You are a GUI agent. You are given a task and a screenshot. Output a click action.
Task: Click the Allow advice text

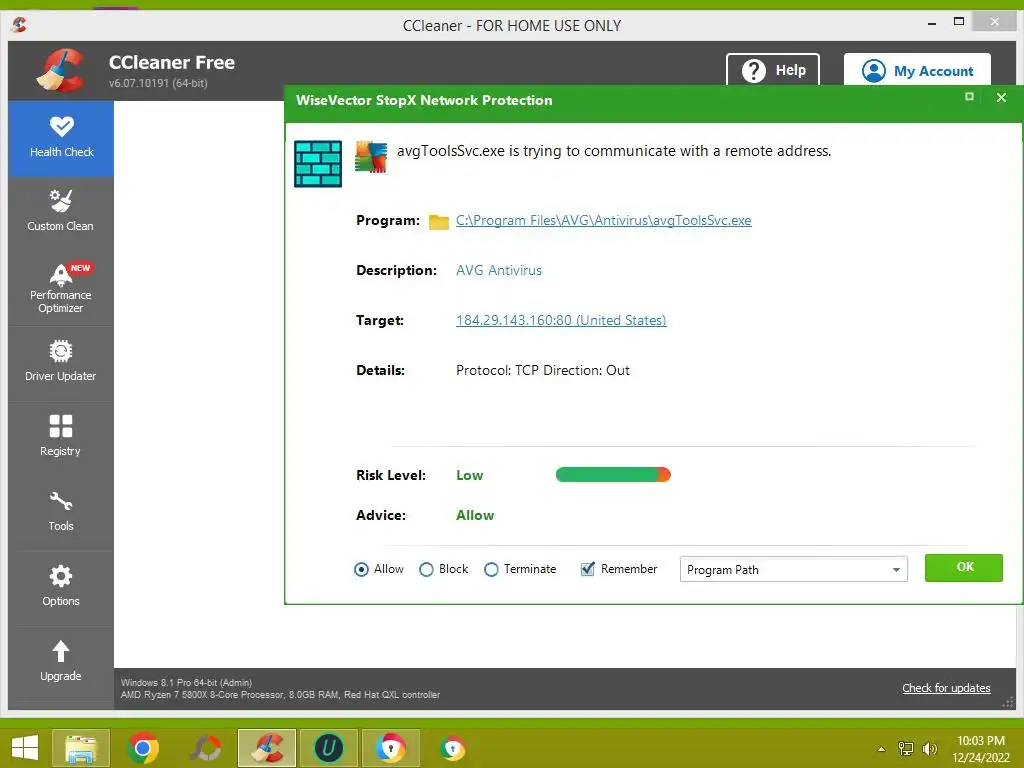[475, 515]
